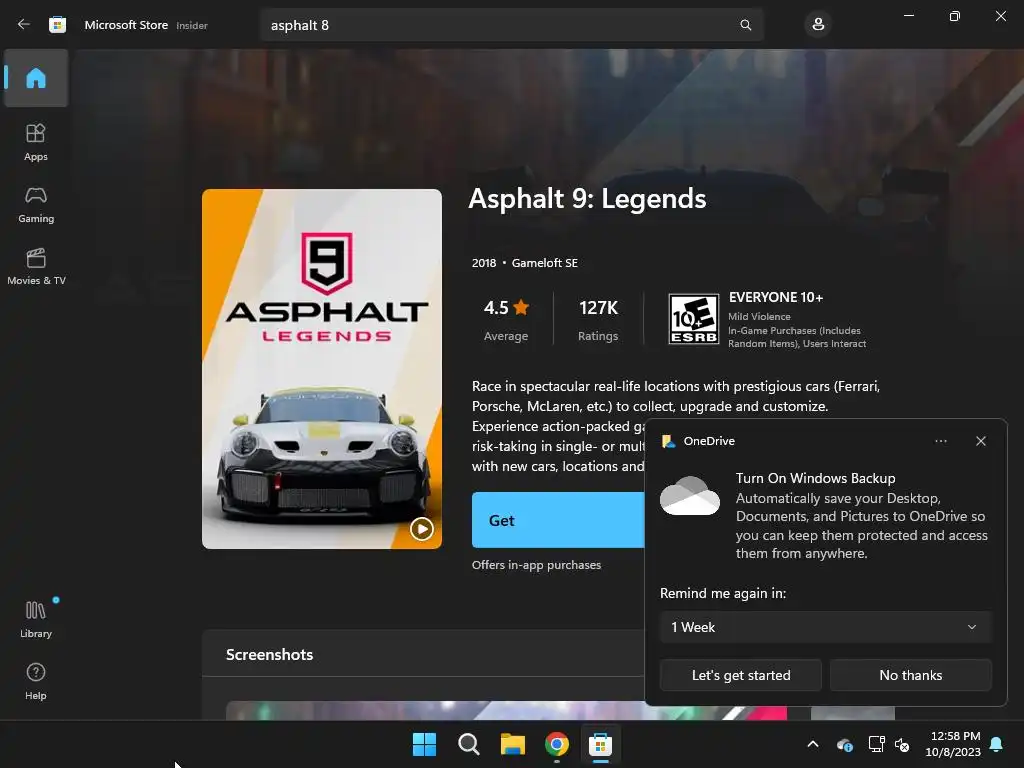Open the Movies & TV section

click(36, 266)
